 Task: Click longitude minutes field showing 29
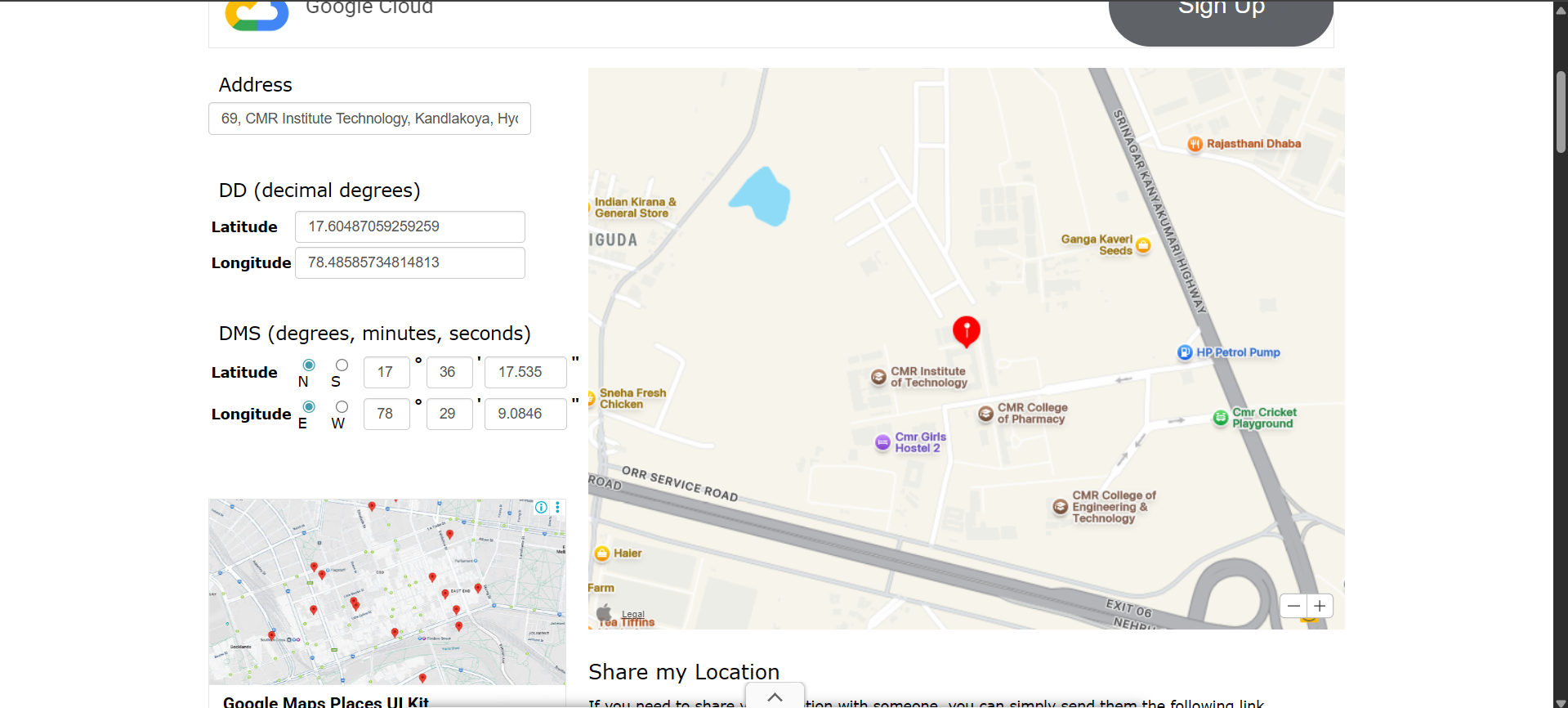click(449, 414)
